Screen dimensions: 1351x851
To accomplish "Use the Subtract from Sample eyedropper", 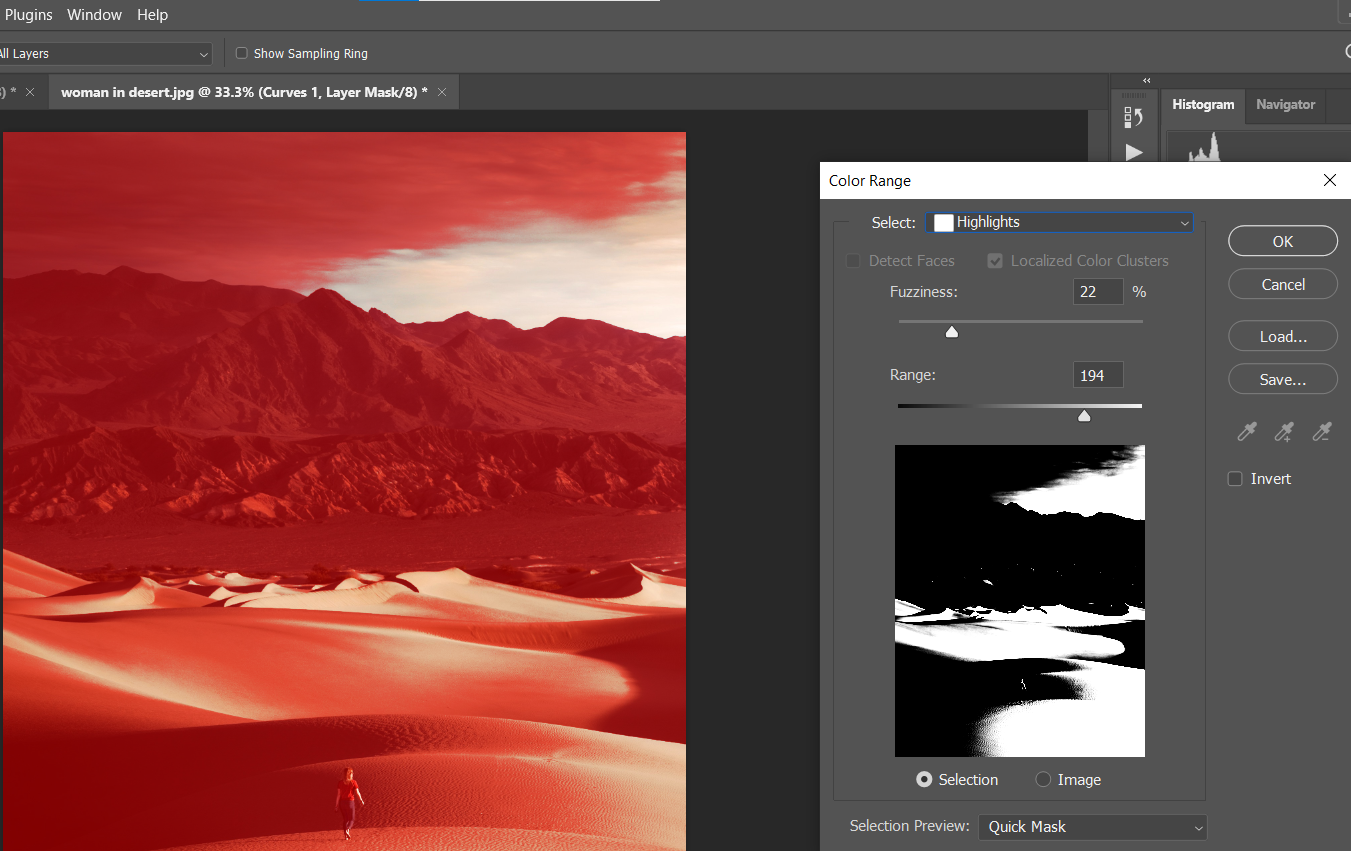I will tap(1322, 431).
